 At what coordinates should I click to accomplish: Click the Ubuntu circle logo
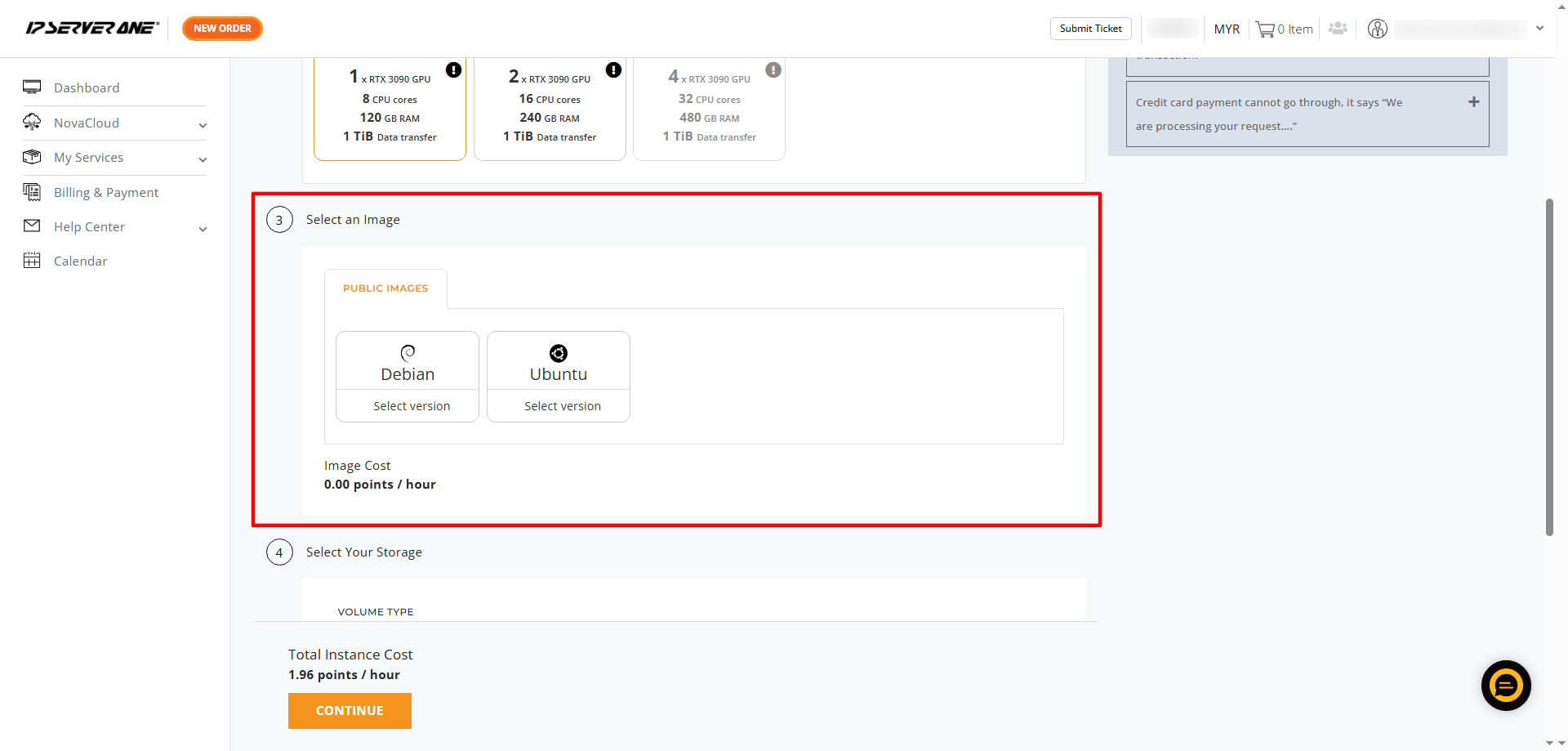click(x=559, y=353)
